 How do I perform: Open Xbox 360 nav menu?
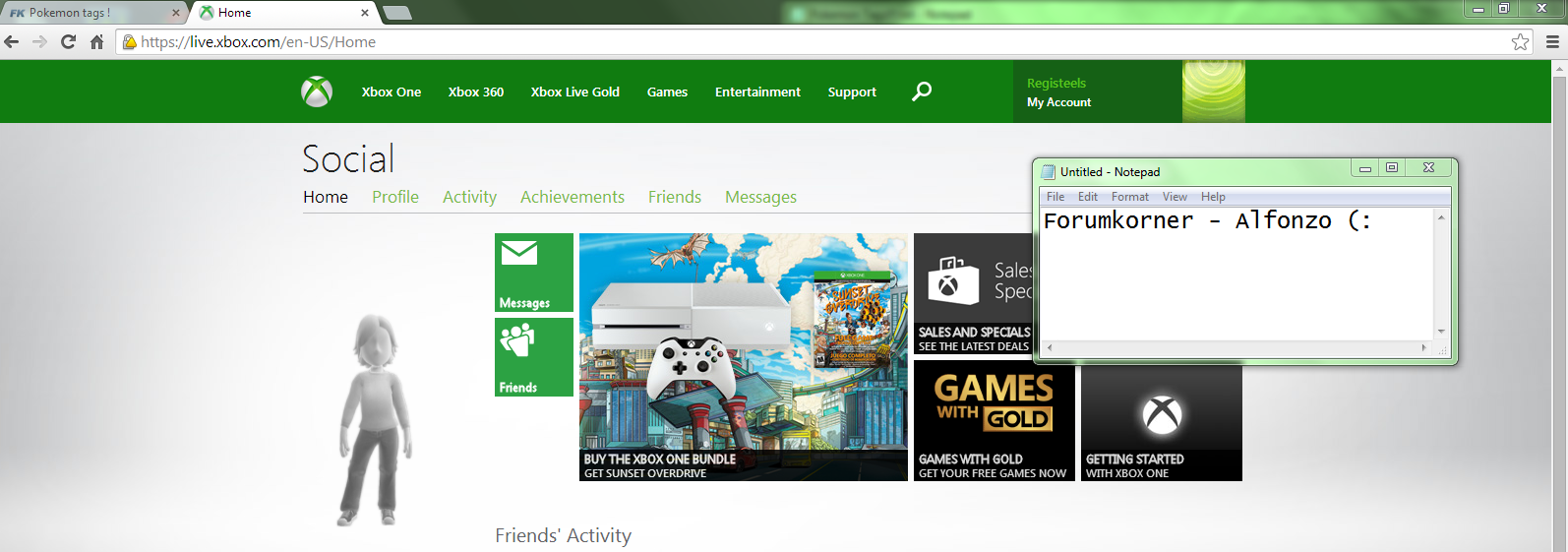pos(476,92)
